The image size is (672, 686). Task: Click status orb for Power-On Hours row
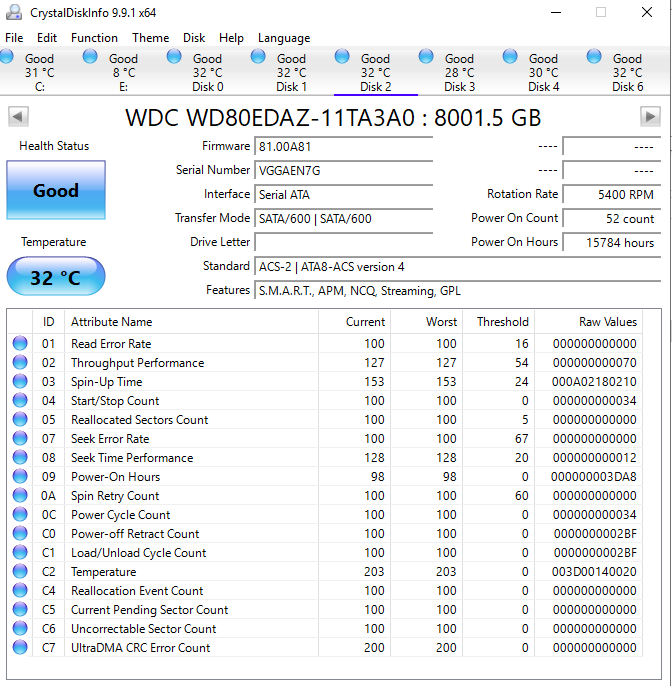tap(20, 476)
